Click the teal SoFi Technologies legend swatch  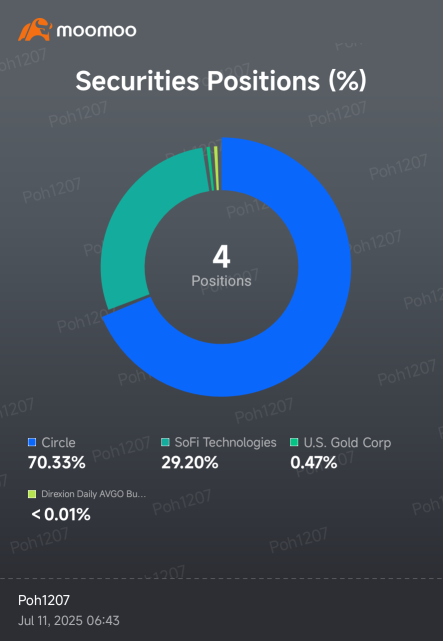click(x=166, y=442)
